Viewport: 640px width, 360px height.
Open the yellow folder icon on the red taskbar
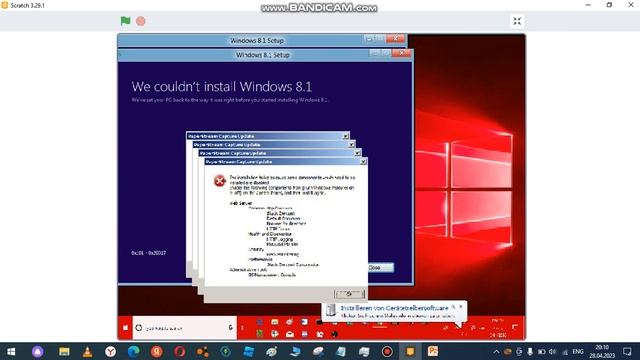click(x=275, y=322)
